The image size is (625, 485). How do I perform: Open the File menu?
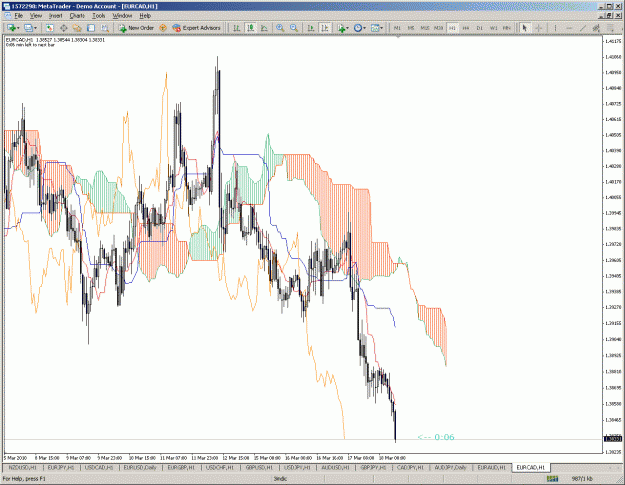(x=19, y=16)
